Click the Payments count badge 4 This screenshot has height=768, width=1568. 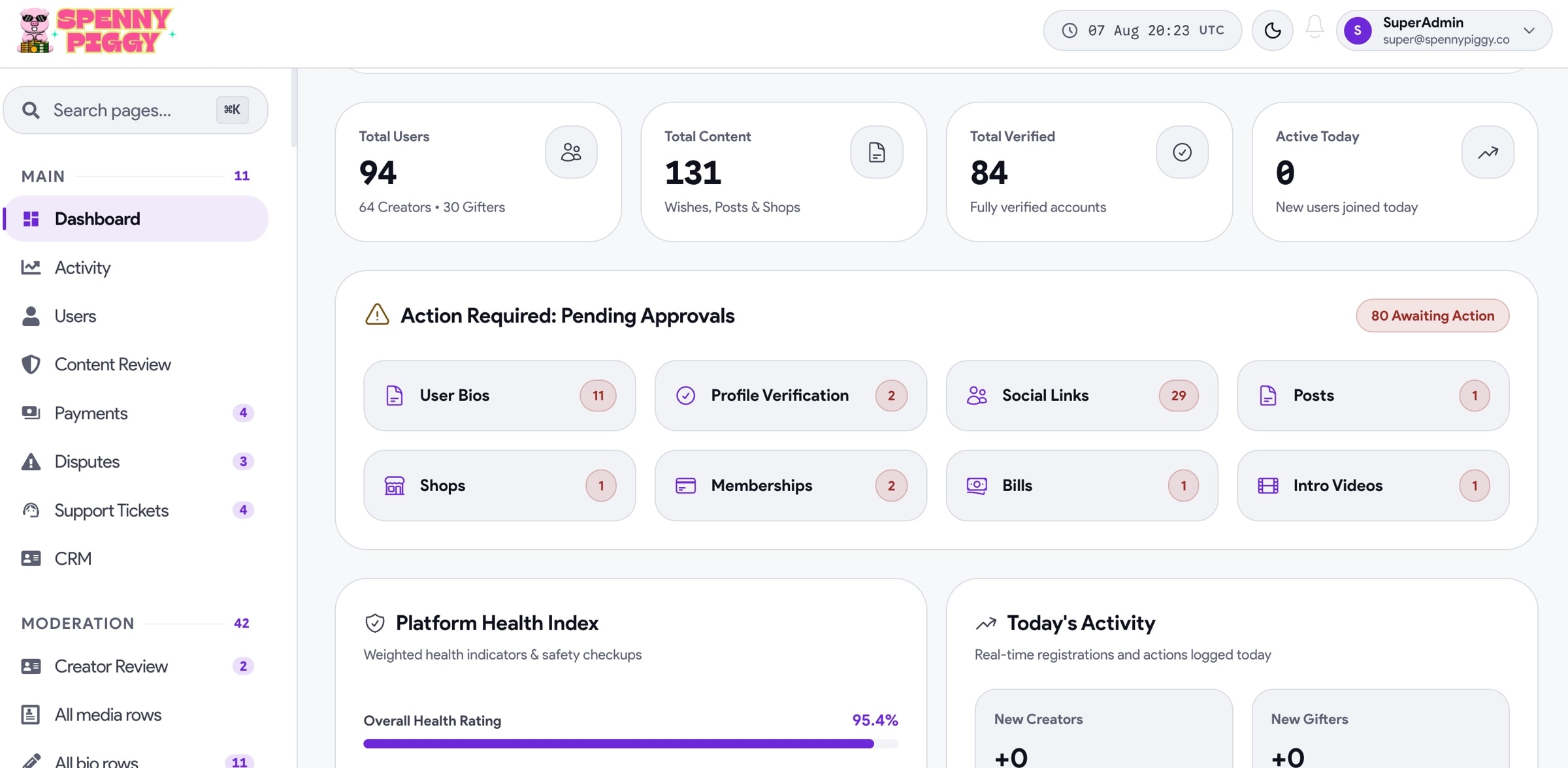pyautogui.click(x=243, y=413)
